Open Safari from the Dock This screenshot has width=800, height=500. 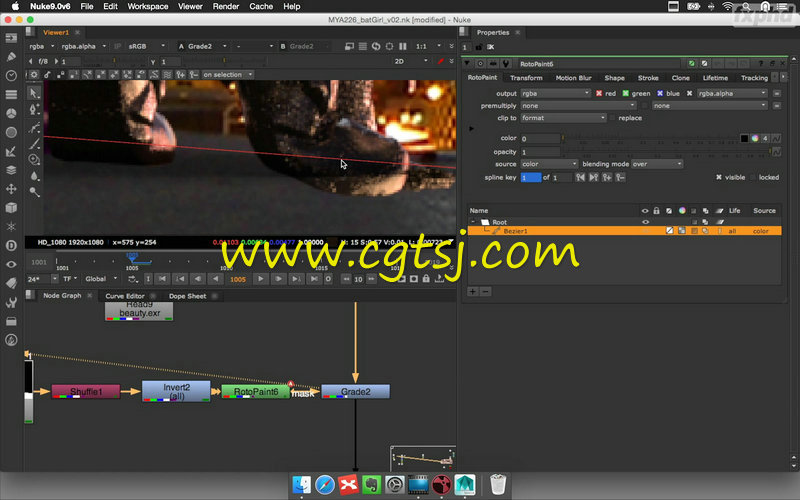pyautogui.click(x=325, y=484)
